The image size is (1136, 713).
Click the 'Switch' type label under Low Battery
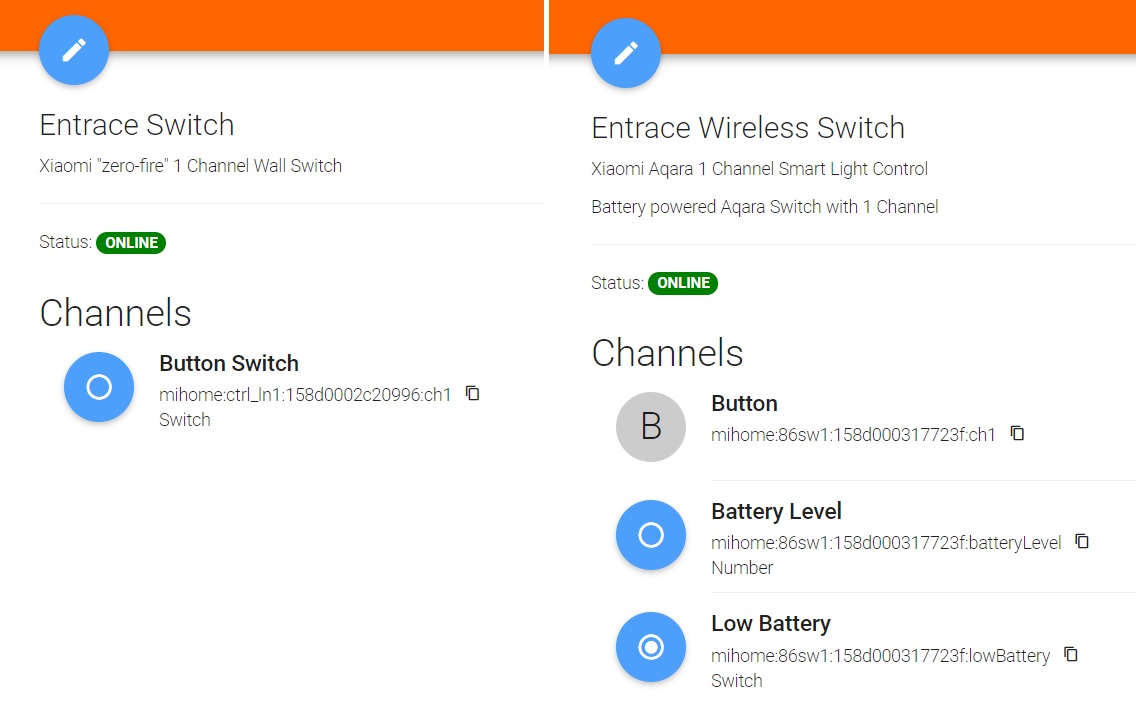[737, 681]
